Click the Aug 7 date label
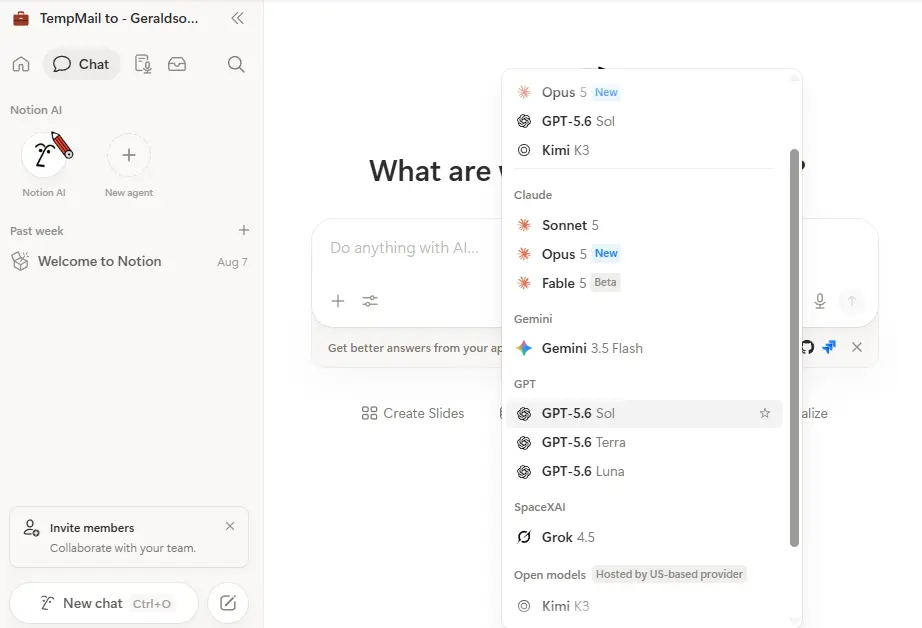The width and height of the screenshot is (922, 628). (x=232, y=262)
